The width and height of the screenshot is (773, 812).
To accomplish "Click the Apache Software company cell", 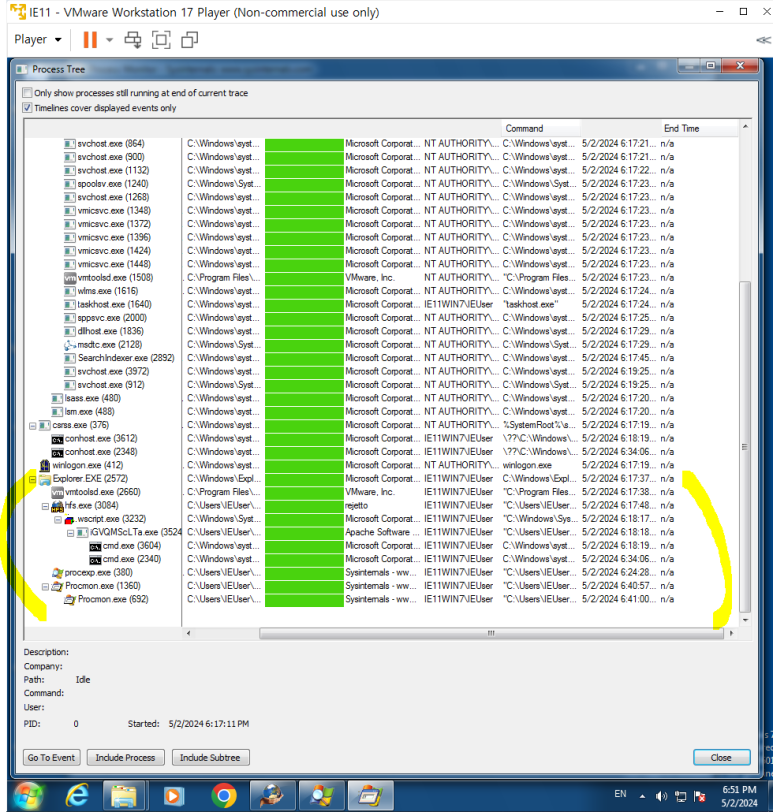I will coord(382,532).
